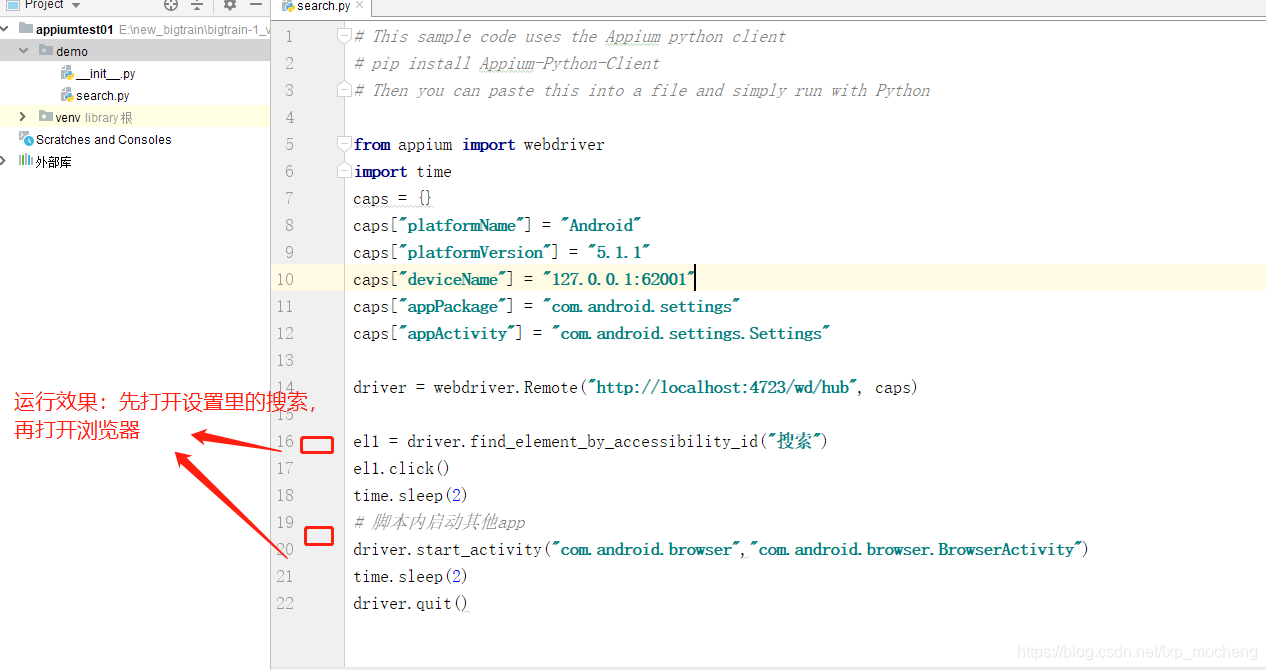The width and height of the screenshot is (1266, 670).
Task: Click time.sleep(2) on line 18
Action: click(411, 495)
